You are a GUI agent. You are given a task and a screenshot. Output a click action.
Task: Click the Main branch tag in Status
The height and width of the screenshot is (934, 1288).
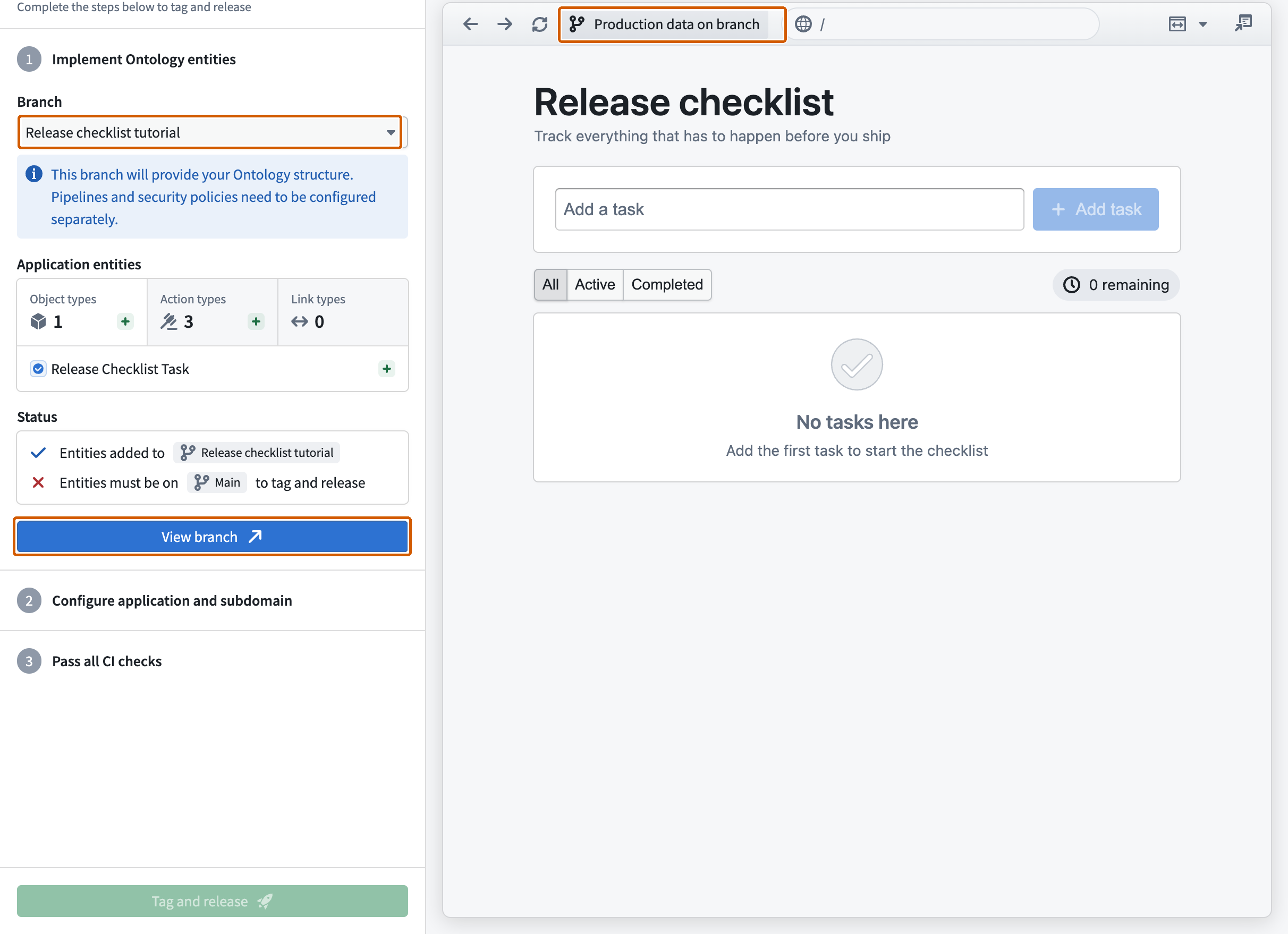coord(217,482)
